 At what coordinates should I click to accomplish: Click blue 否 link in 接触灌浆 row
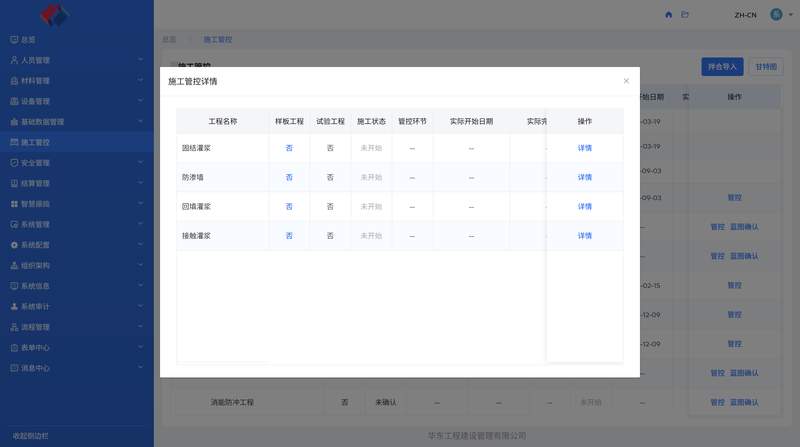[x=289, y=236]
